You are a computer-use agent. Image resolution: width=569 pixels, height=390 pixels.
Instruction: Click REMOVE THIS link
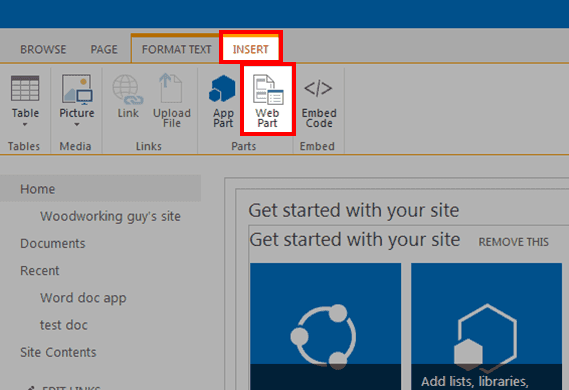coord(513,242)
